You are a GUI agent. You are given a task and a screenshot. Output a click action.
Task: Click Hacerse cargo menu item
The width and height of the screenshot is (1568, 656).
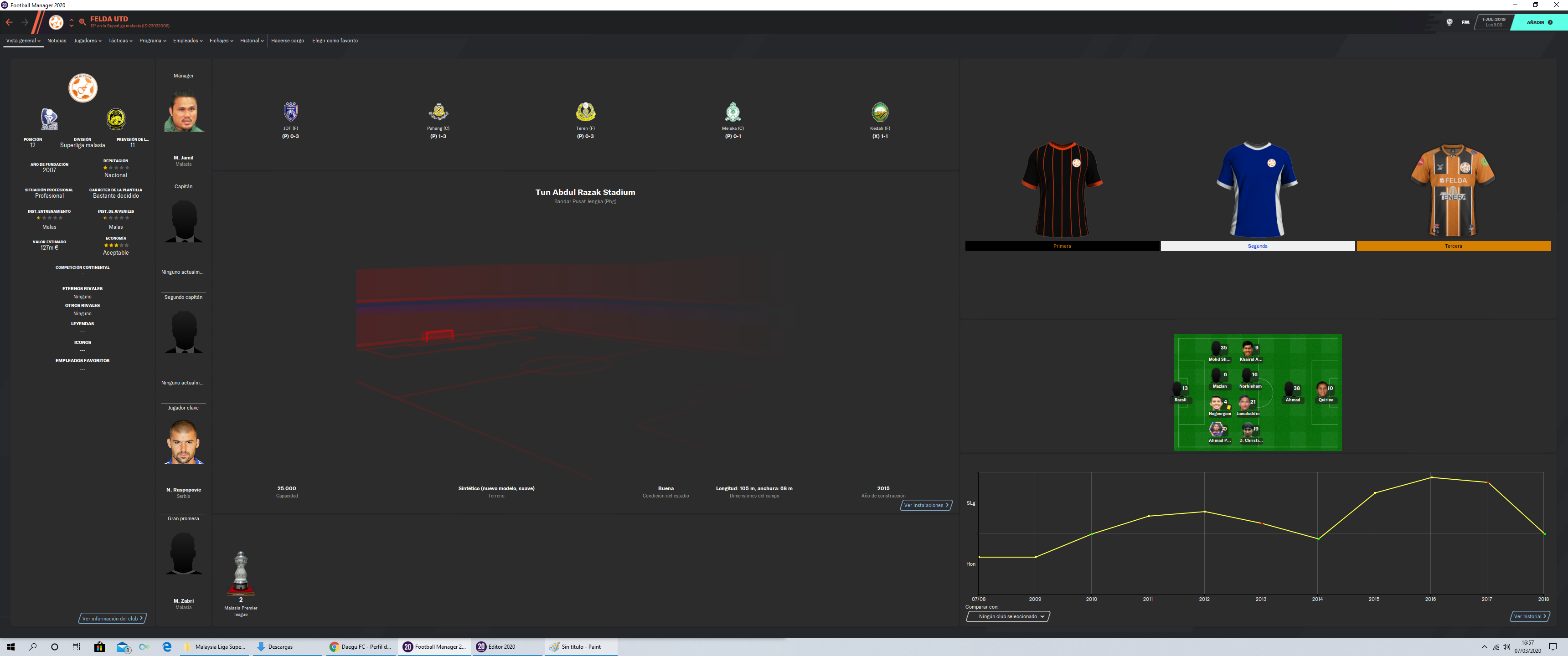[287, 41]
